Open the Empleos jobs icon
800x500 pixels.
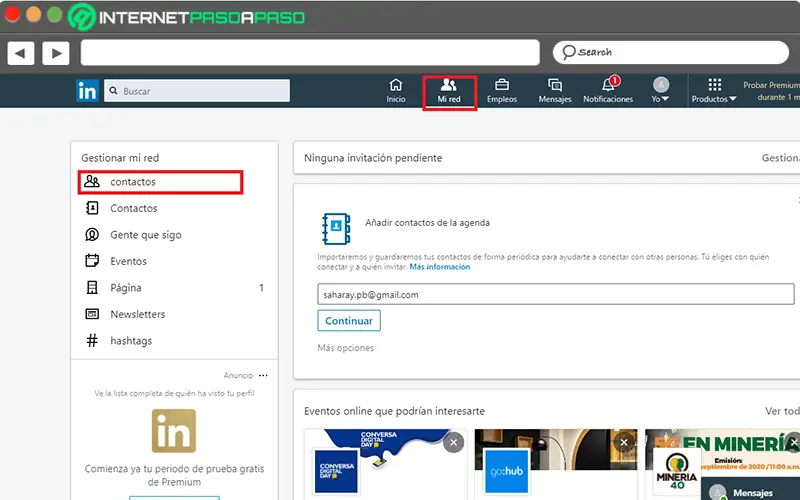502,91
